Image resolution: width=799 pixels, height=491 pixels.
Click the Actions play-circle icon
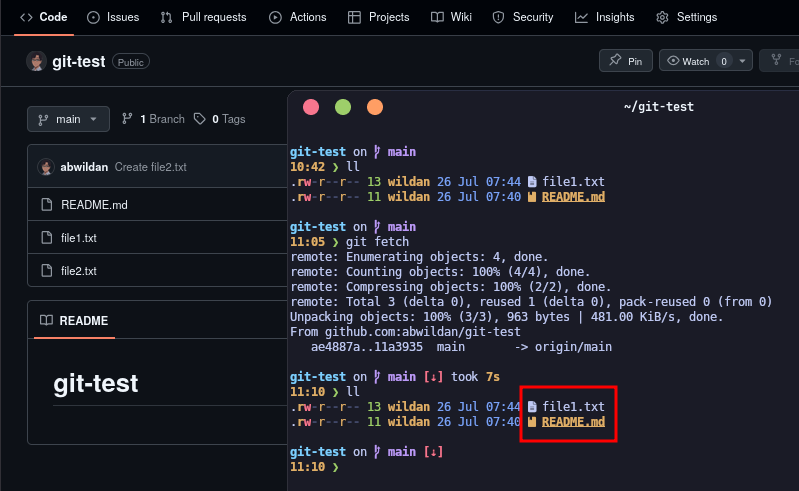click(275, 18)
